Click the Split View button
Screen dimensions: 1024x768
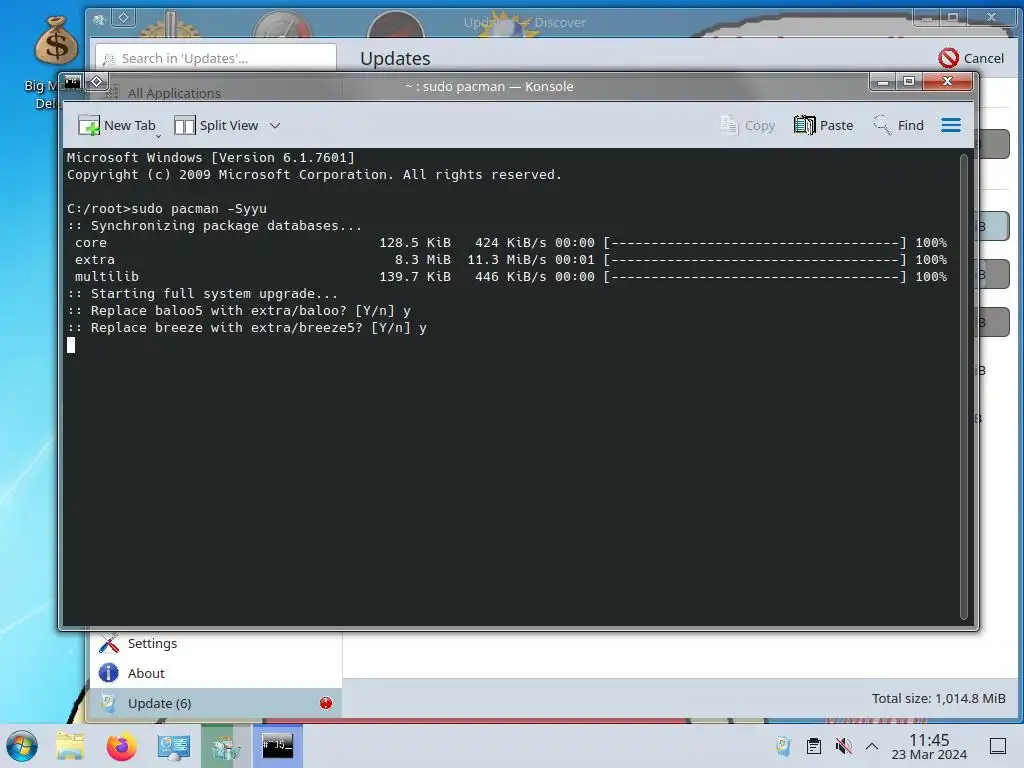click(216, 125)
